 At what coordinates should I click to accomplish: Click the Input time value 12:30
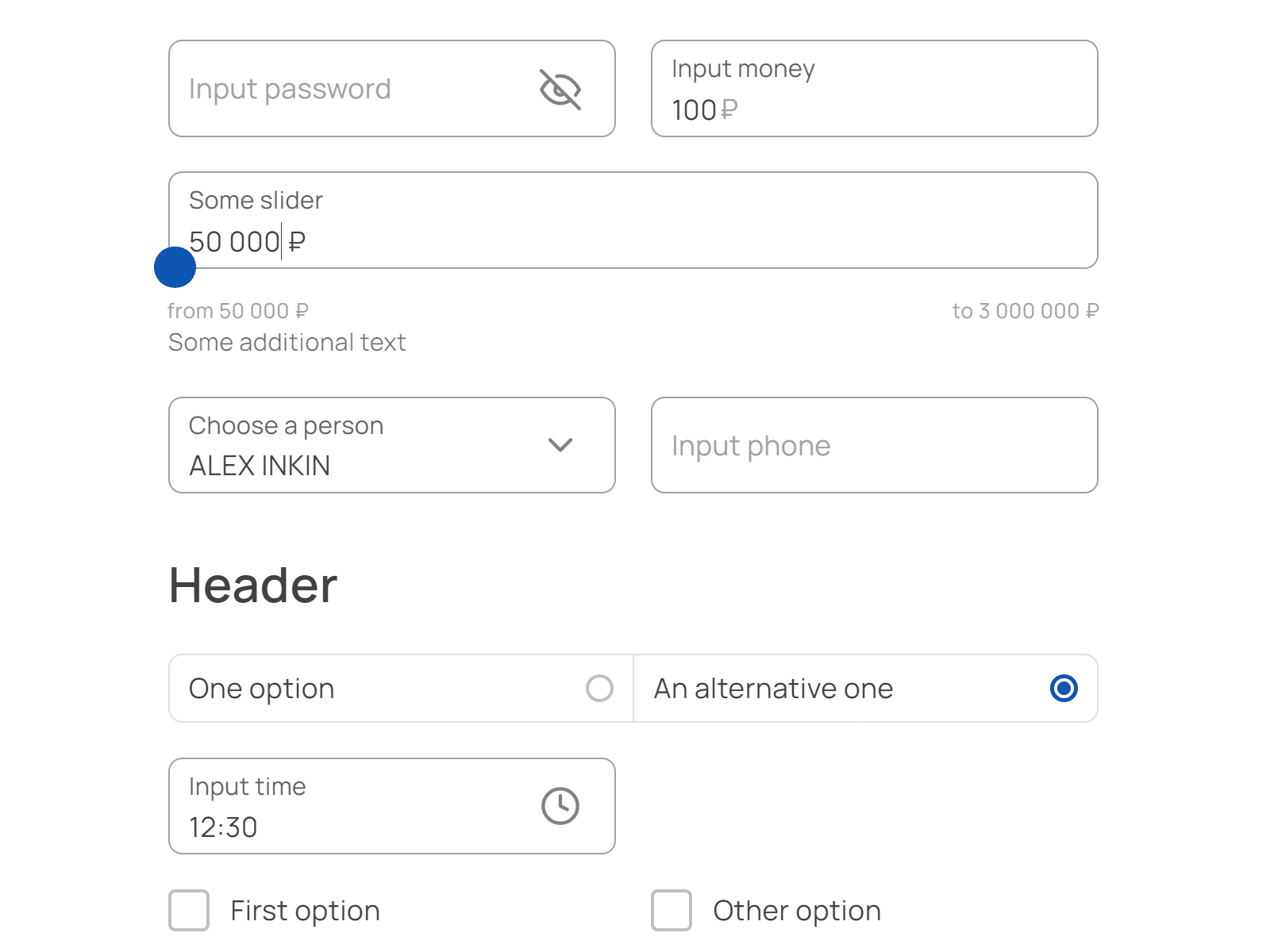[x=223, y=827]
